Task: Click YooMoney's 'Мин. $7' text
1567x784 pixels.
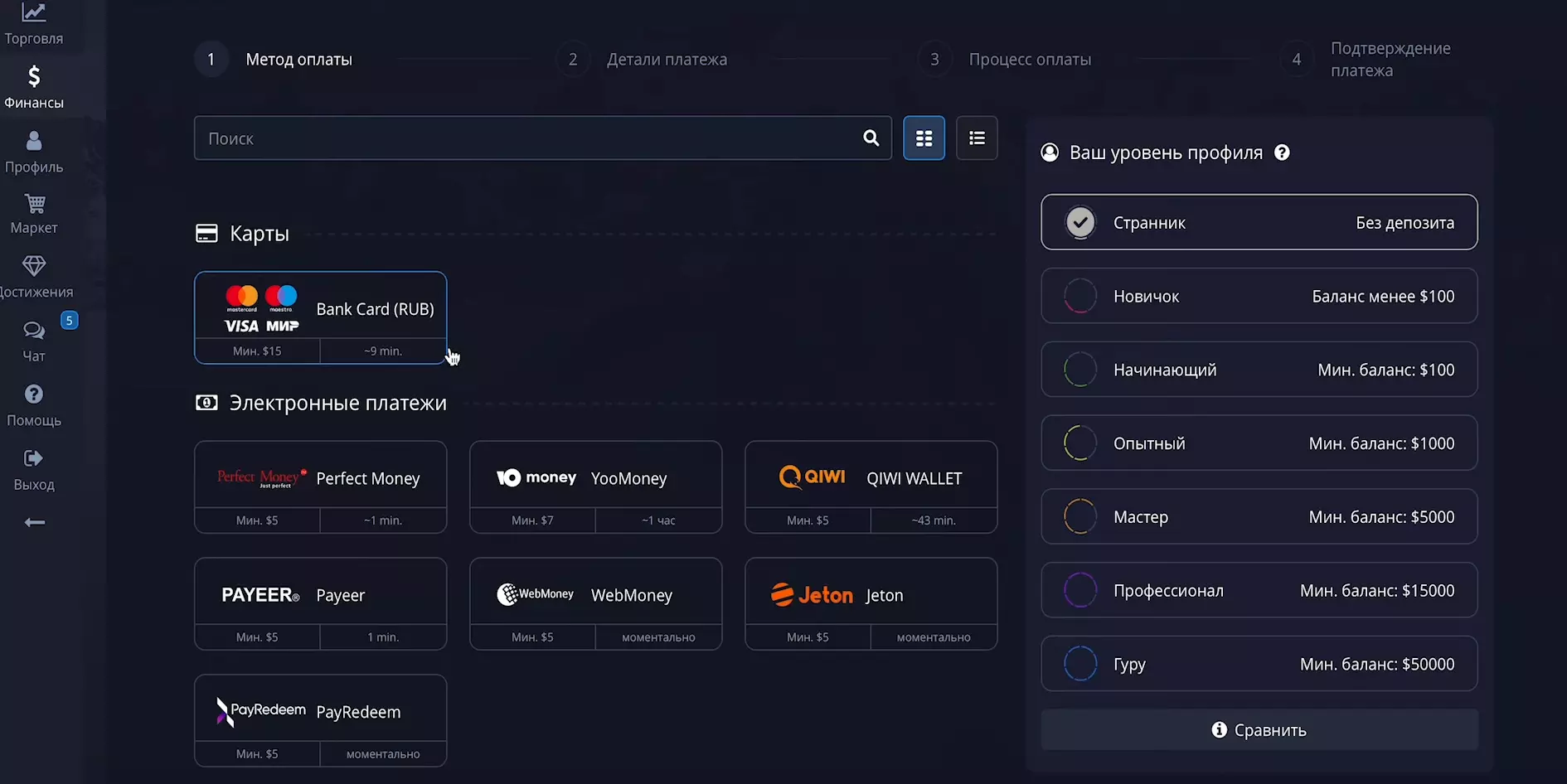Action: (x=532, y=520)
